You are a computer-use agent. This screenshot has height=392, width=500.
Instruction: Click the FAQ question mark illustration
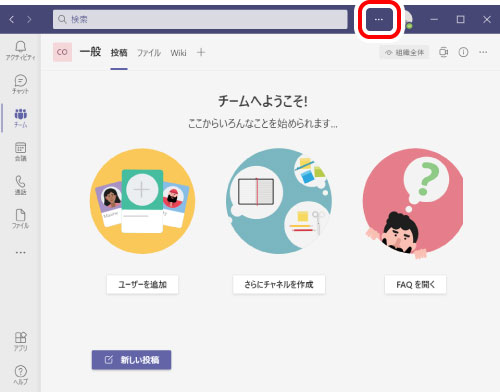click(413, 203)
